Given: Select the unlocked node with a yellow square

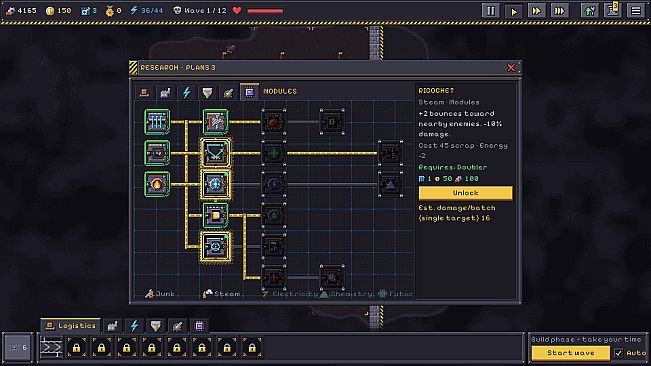Looking at the screenshot, I should [215, 215].
